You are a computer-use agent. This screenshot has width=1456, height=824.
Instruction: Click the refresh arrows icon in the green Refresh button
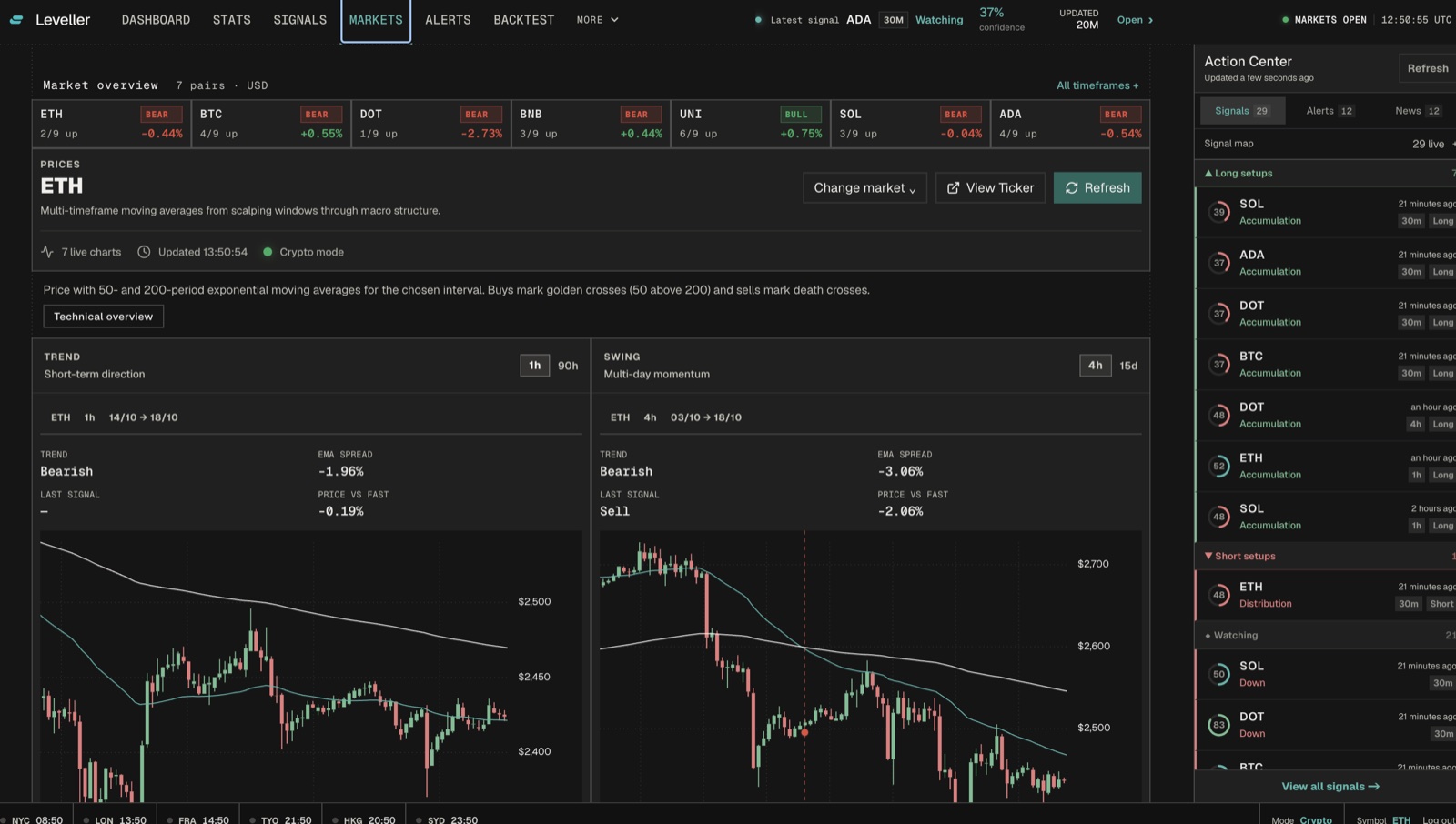1071,188
